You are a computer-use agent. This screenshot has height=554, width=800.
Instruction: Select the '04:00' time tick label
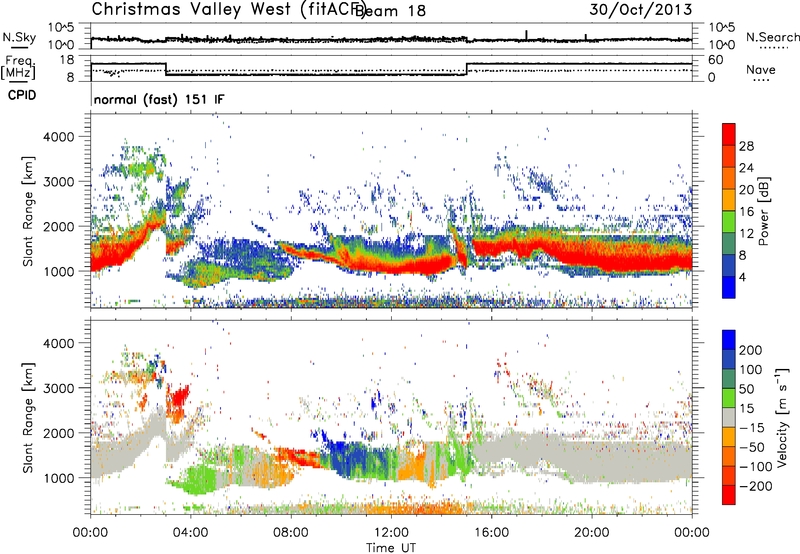click(191, 533)
